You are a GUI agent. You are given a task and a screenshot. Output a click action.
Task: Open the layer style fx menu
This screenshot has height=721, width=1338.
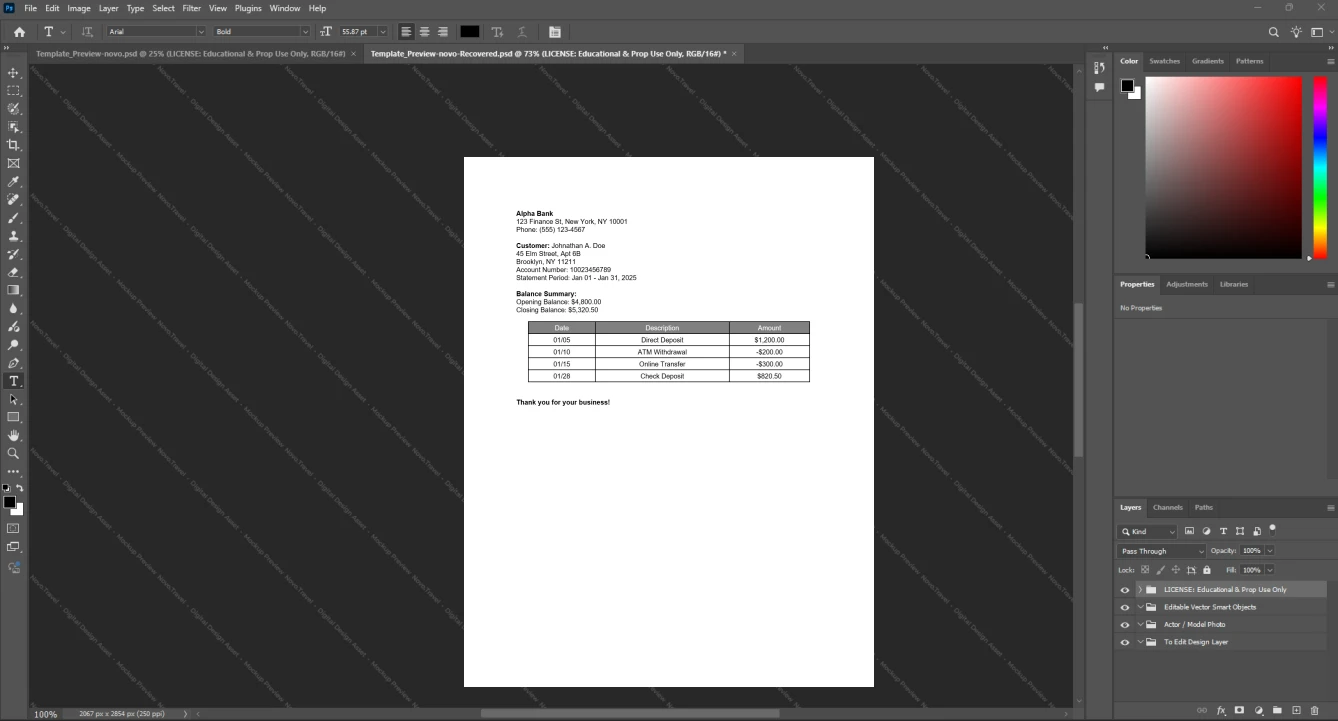point(1221,710)
